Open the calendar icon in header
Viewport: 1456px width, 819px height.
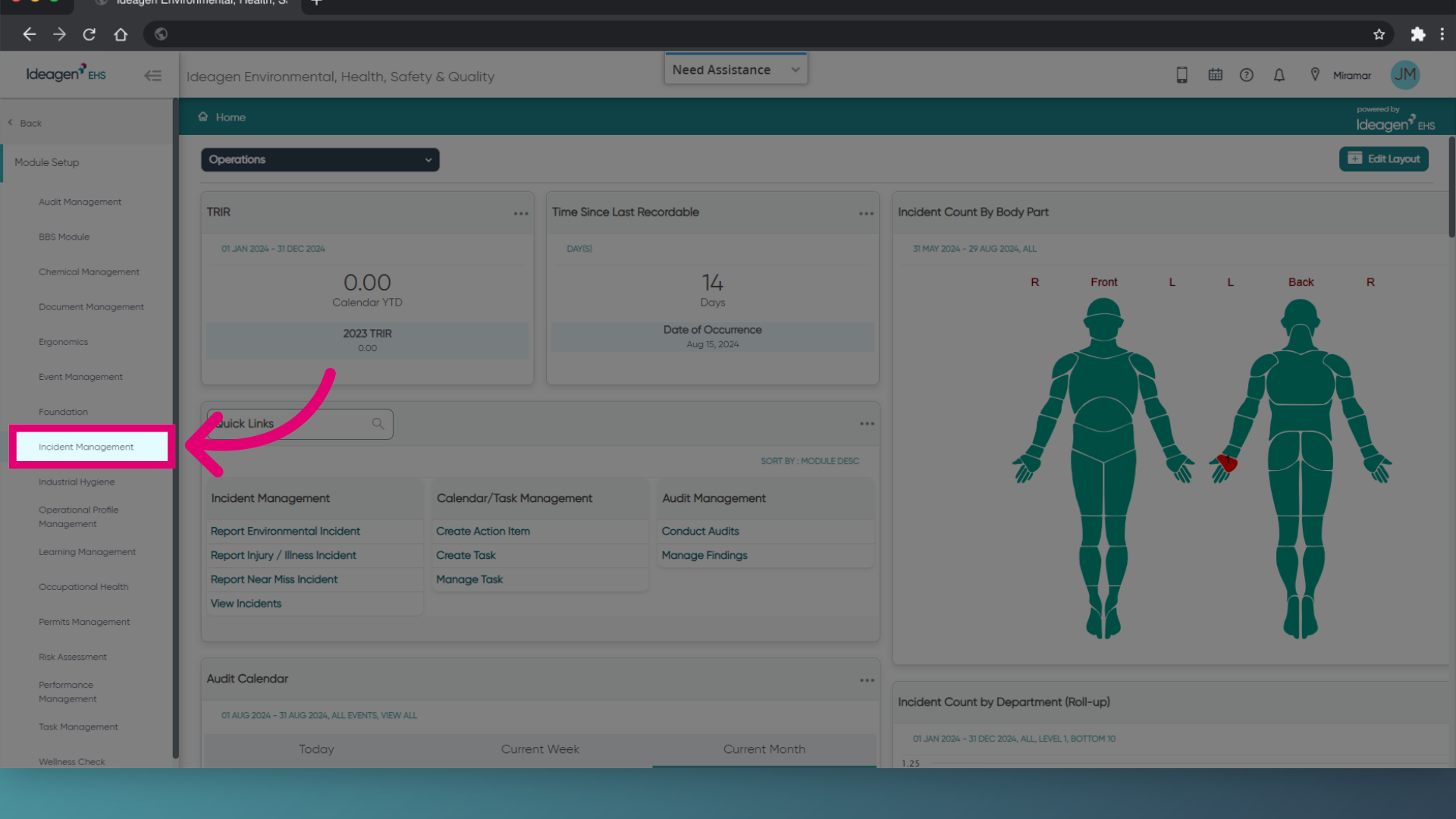coord(1216,74)
